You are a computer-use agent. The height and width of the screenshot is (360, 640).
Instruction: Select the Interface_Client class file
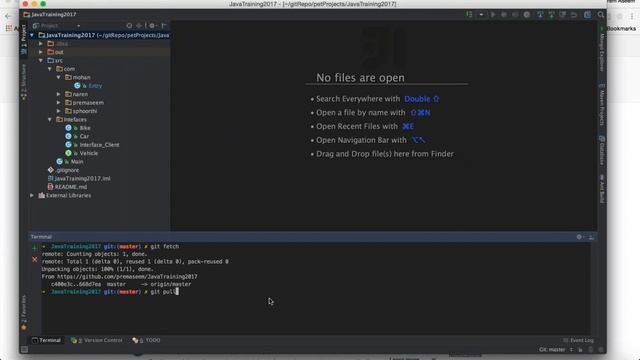pyautogui.click(x=92, y=145)
